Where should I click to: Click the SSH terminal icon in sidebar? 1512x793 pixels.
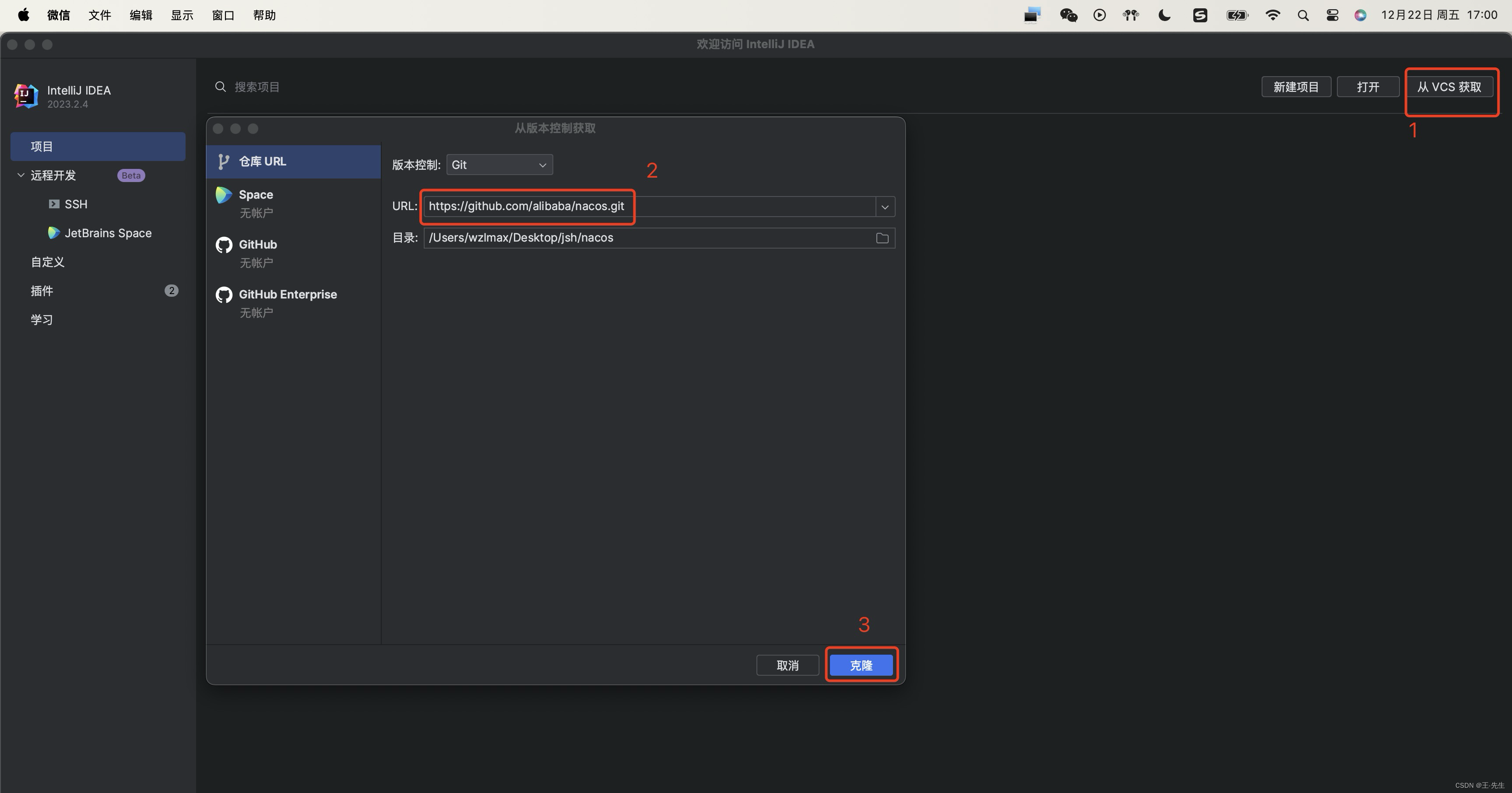[54, 204]
